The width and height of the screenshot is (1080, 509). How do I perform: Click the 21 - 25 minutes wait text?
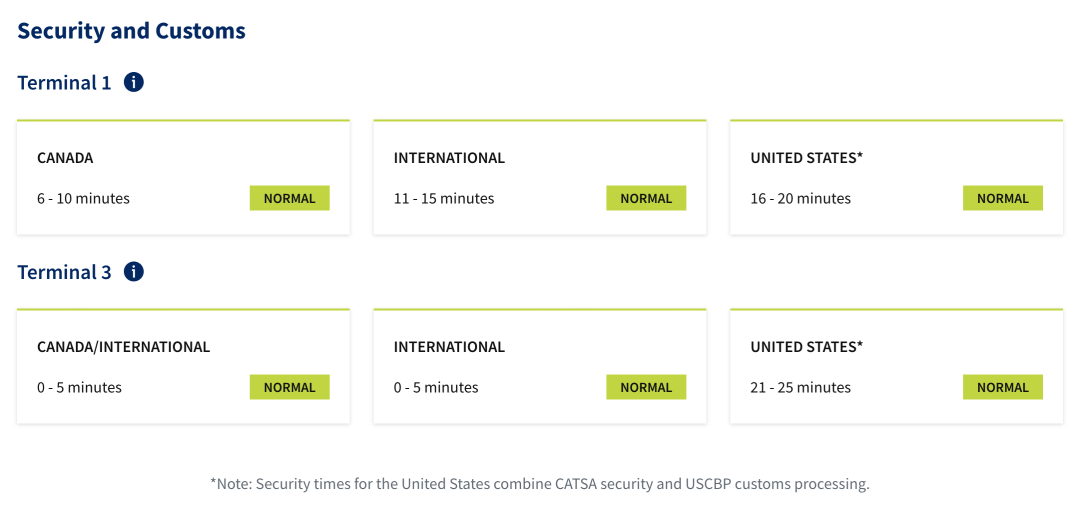(x=800, y=388)
